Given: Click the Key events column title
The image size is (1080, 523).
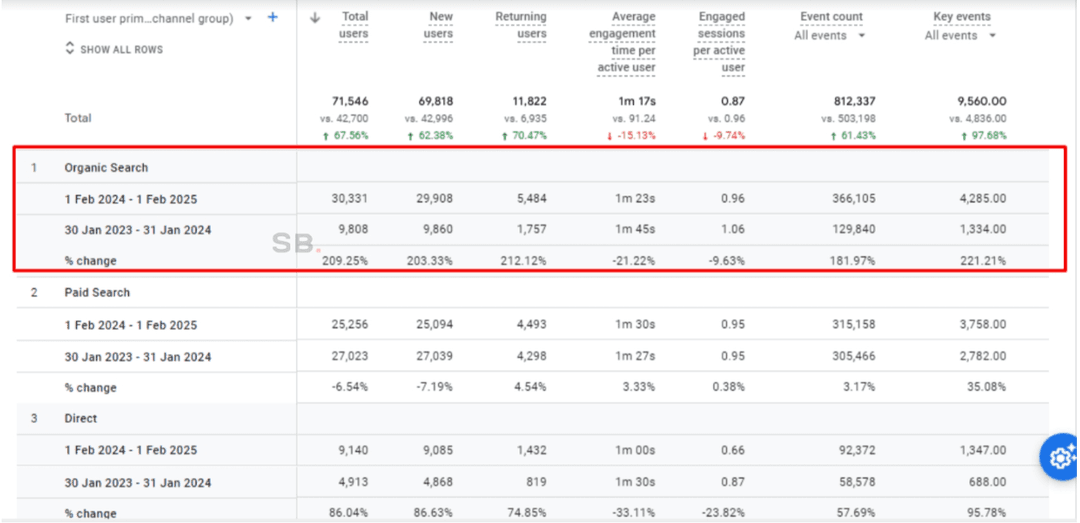Looking at the screenshot, I should click(x=961, y=17).
